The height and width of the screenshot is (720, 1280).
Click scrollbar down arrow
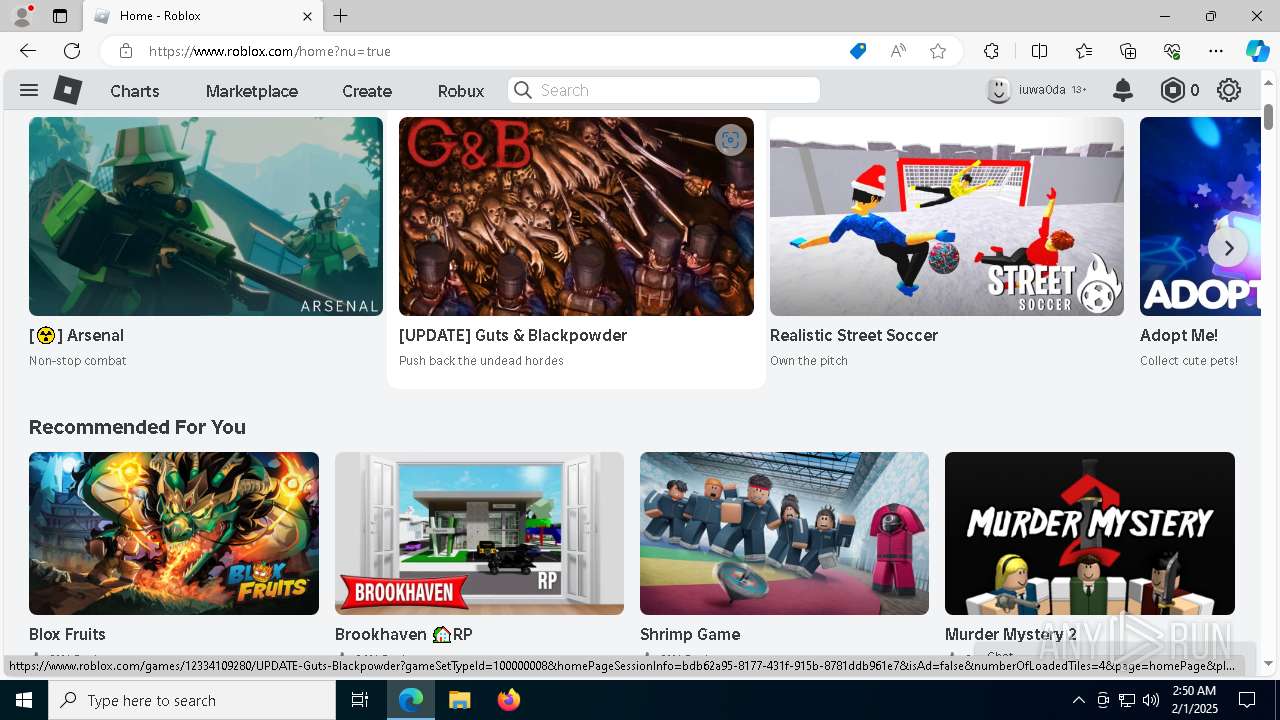tap(1268, 663)
